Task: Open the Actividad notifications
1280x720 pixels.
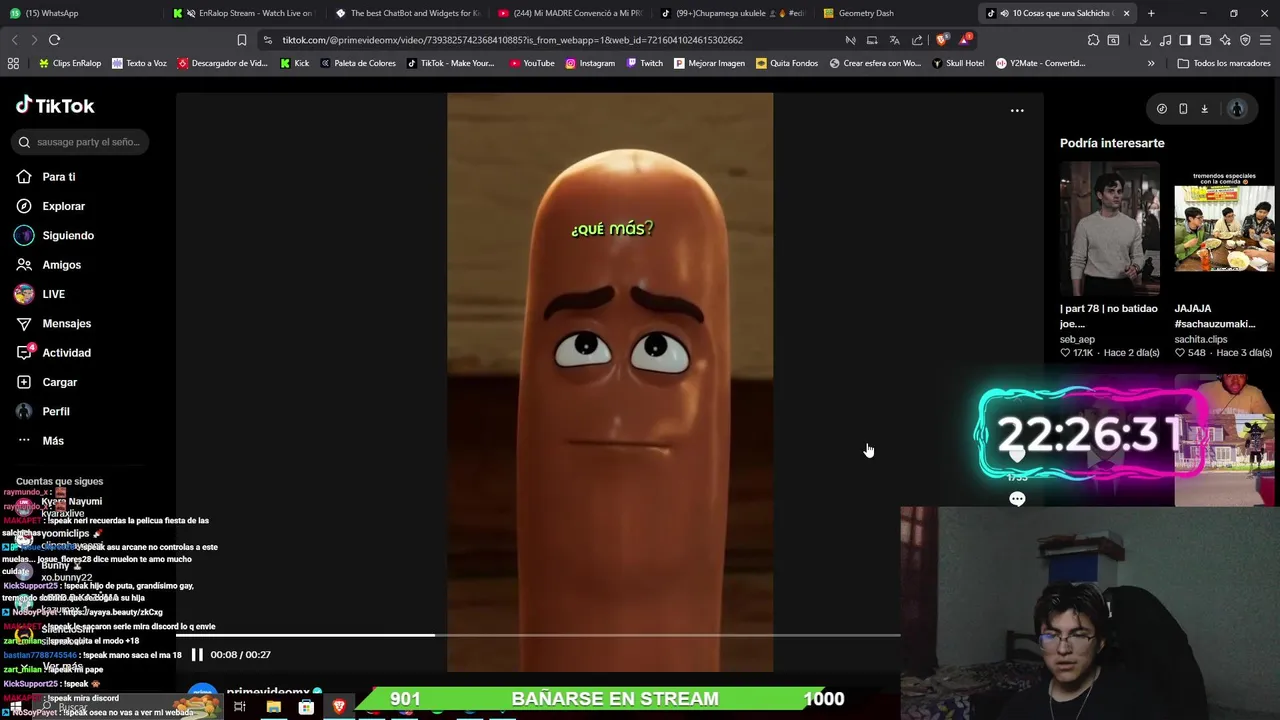Action: click(x=54, y=353)
